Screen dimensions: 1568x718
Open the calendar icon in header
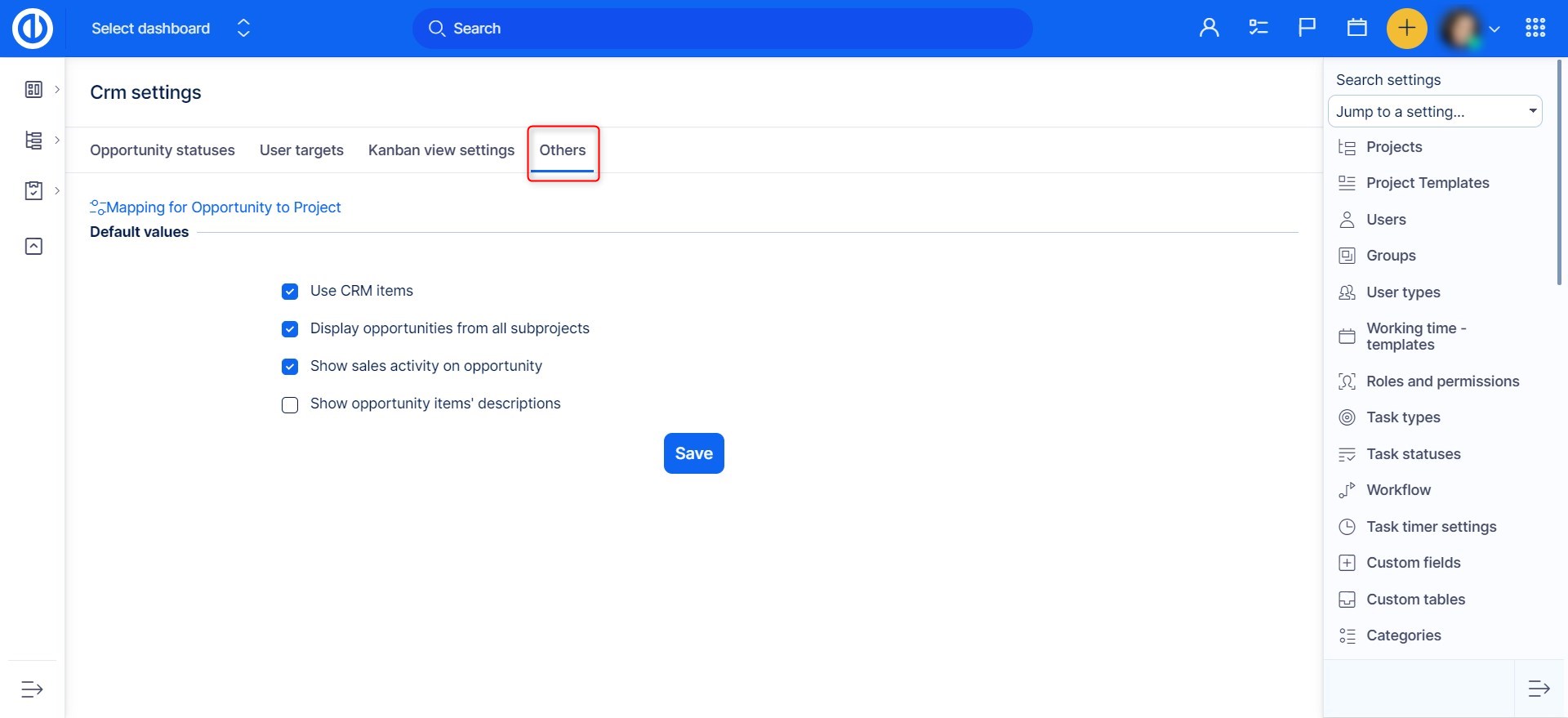[x=1356, y=29]
